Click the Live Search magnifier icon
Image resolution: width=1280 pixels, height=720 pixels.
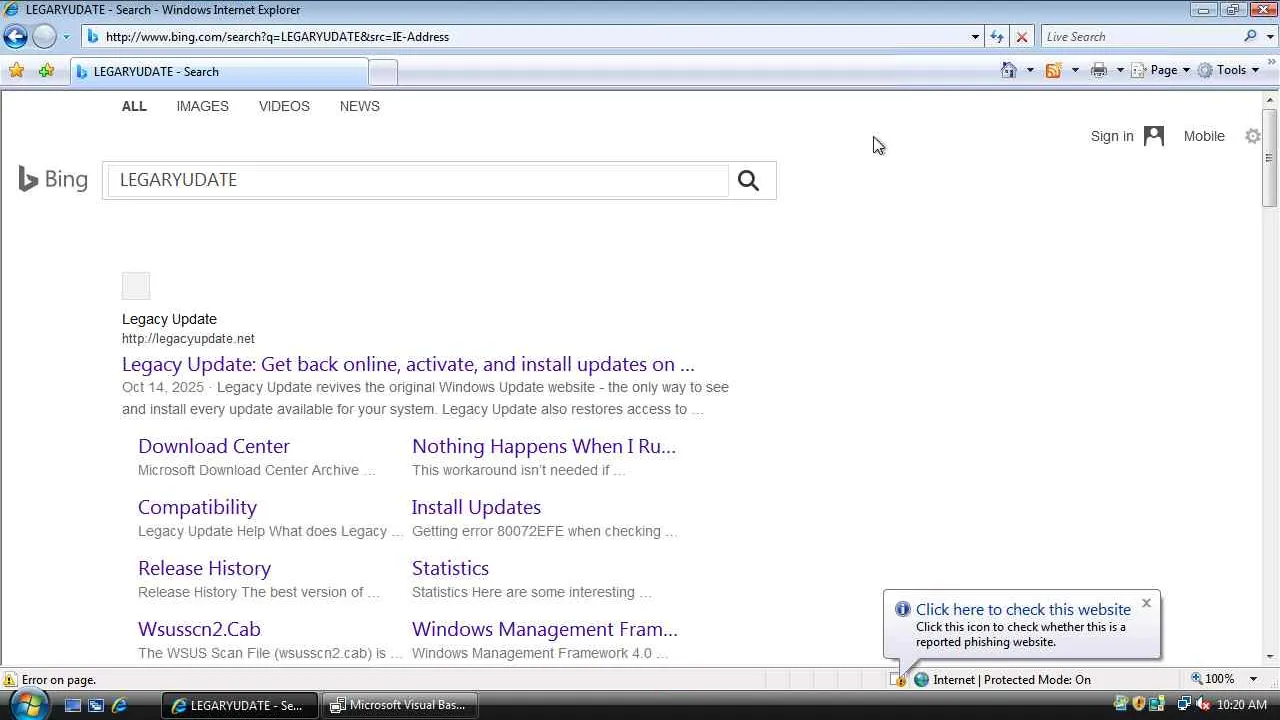pyautogui.click(x=1250, y=37)
